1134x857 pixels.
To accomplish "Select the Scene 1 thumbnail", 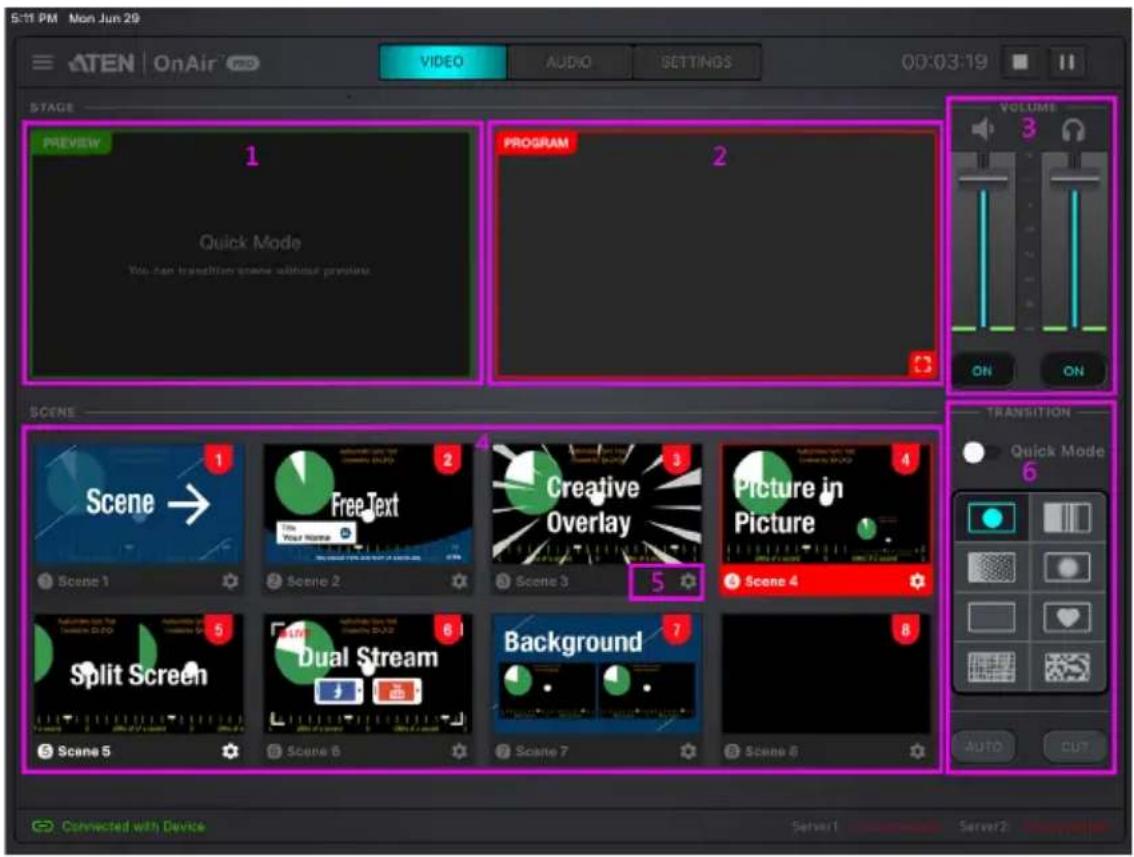I will (x=138, y=504).
